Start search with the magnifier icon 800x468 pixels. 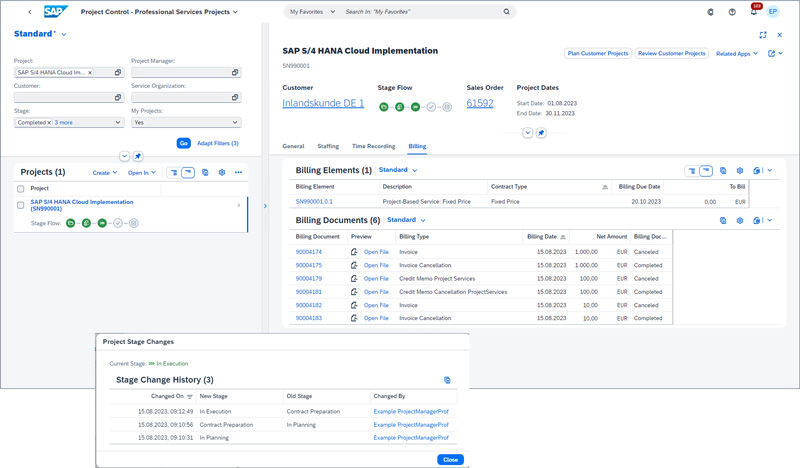(x=506, y=12)
